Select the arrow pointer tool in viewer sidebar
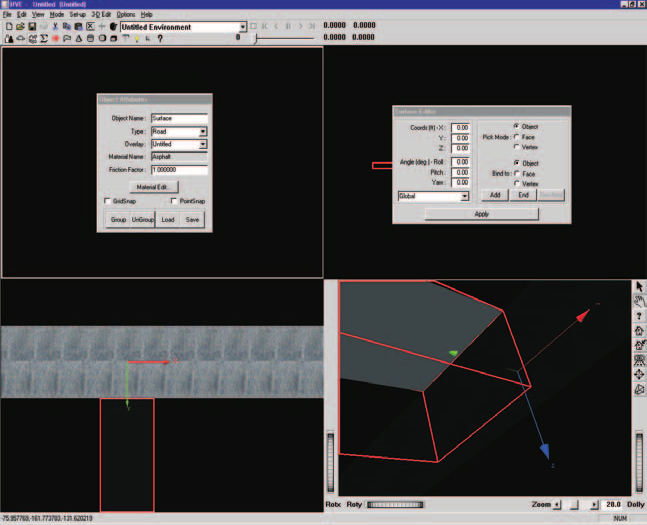647x525 pixels. pos(639,286)
